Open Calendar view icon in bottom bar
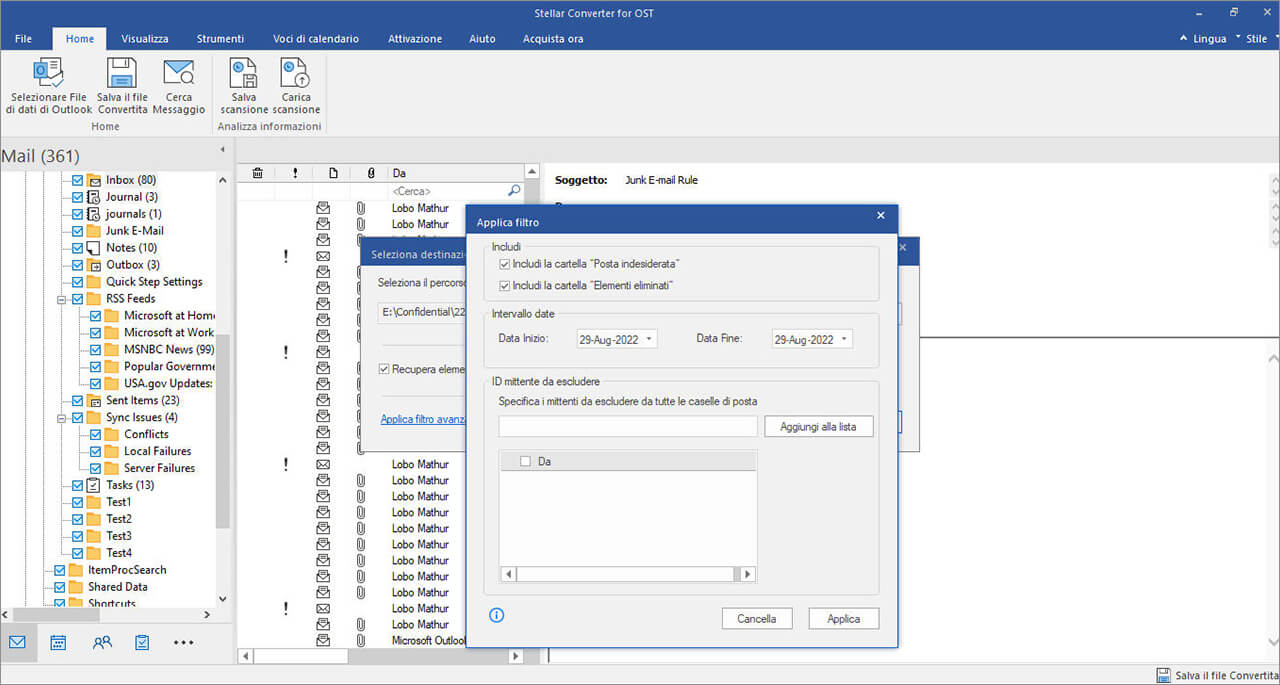Viewport: 1280px width, 685px height. point(59,642)
